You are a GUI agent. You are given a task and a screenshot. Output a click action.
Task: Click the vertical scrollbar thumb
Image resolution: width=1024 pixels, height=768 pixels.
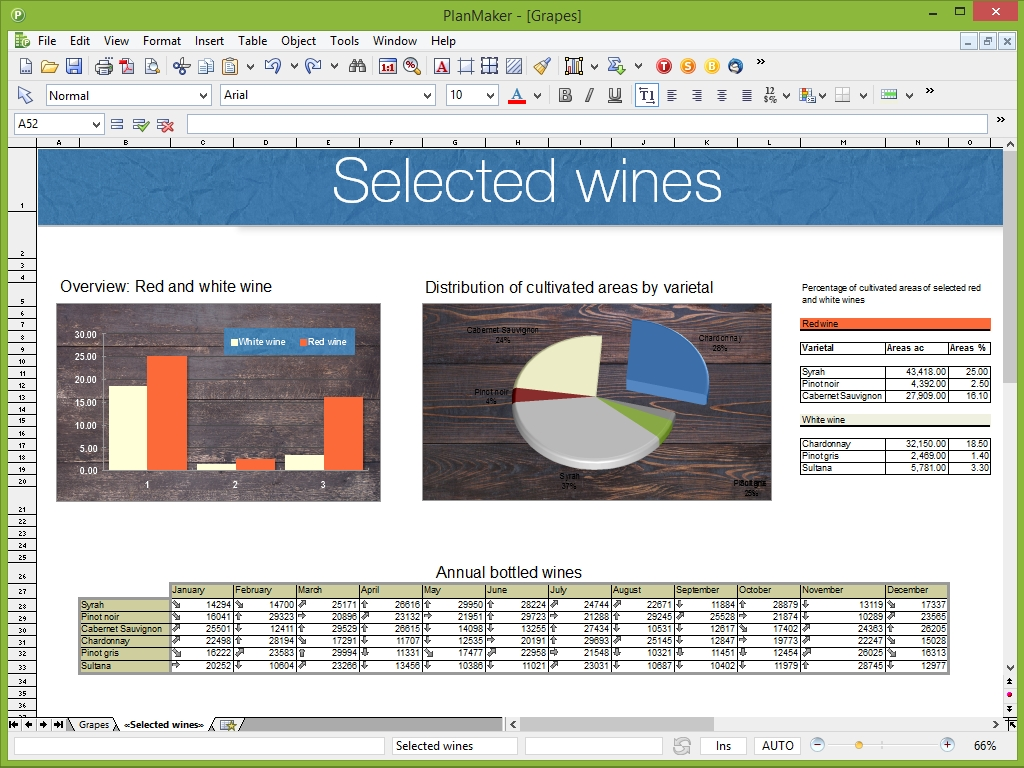pyautogui.click(x=1010, y=268)
